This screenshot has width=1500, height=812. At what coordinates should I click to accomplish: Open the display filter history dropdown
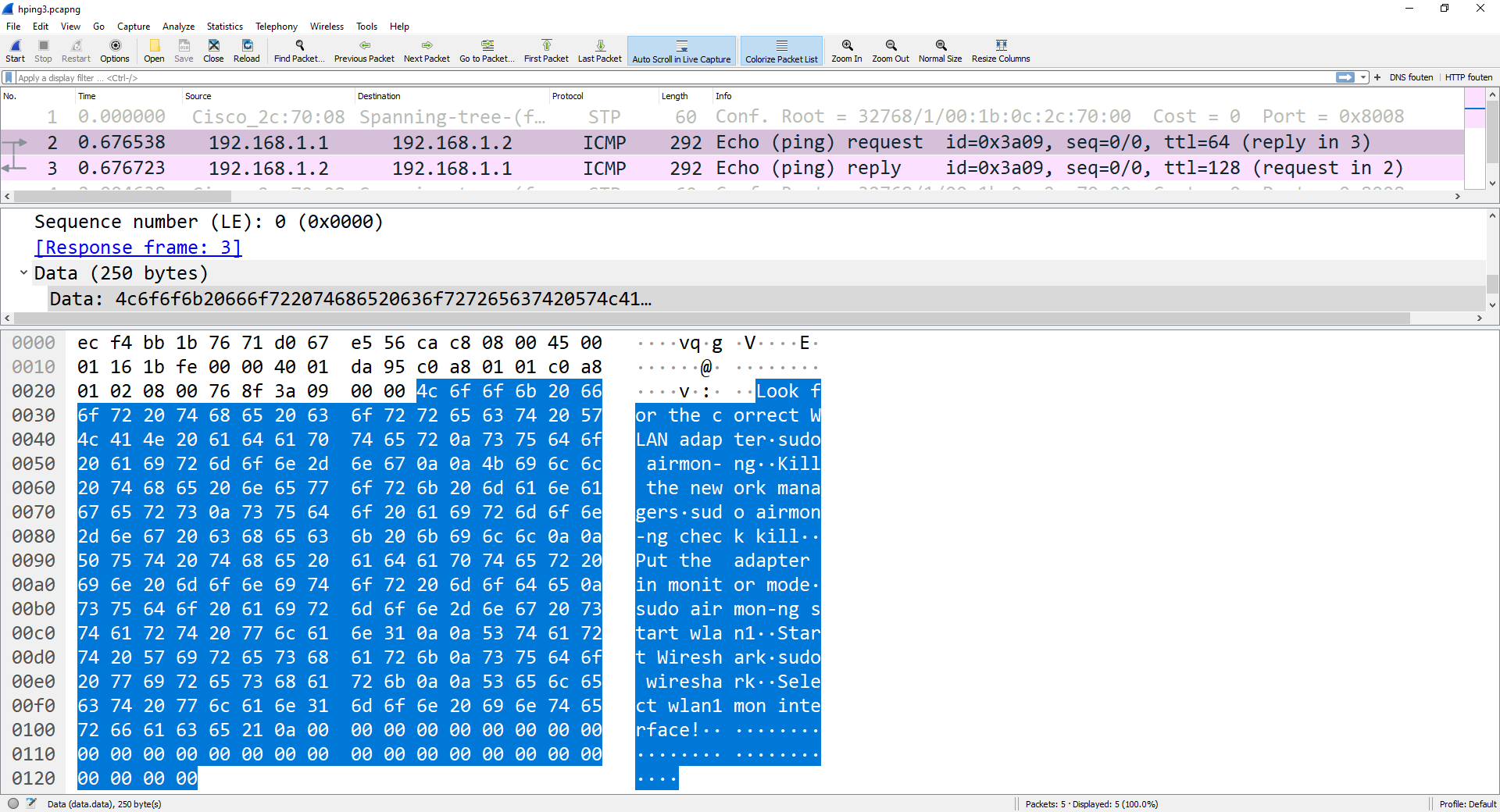(1363, 77)
